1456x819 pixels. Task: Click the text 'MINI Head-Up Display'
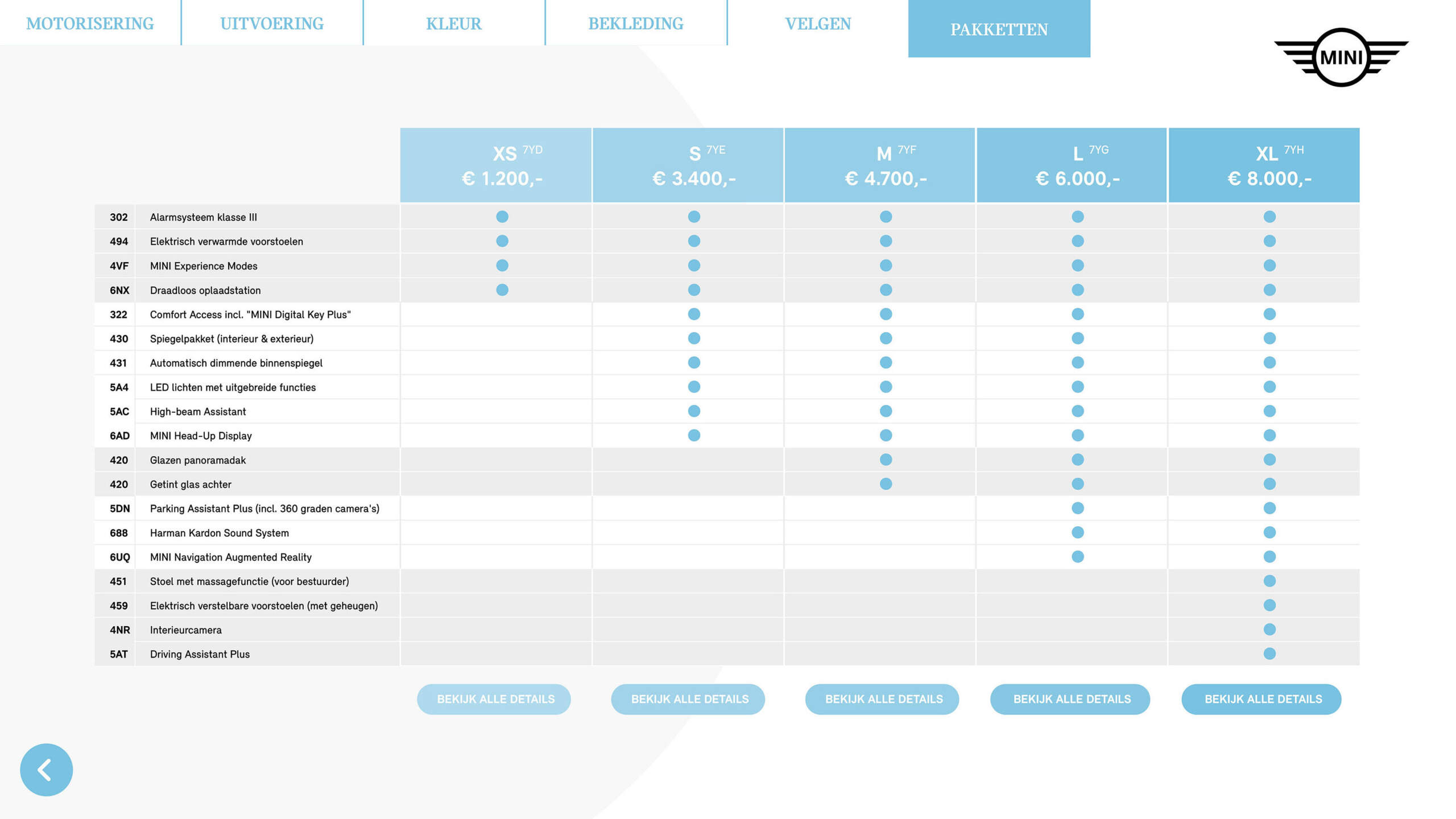pos(201,436)
